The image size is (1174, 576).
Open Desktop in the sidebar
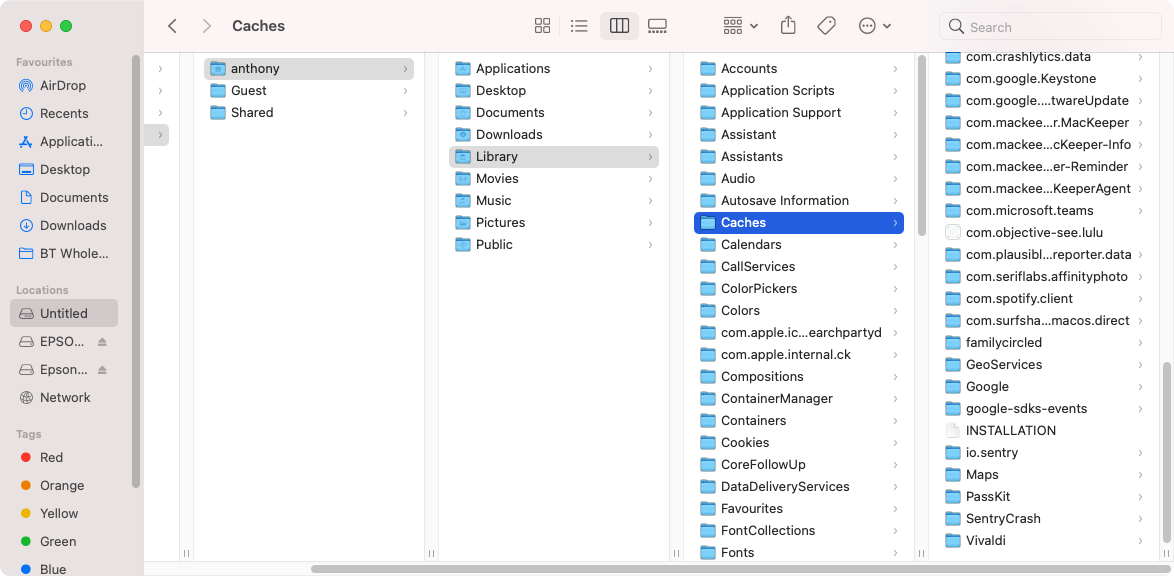click(64, 169)
